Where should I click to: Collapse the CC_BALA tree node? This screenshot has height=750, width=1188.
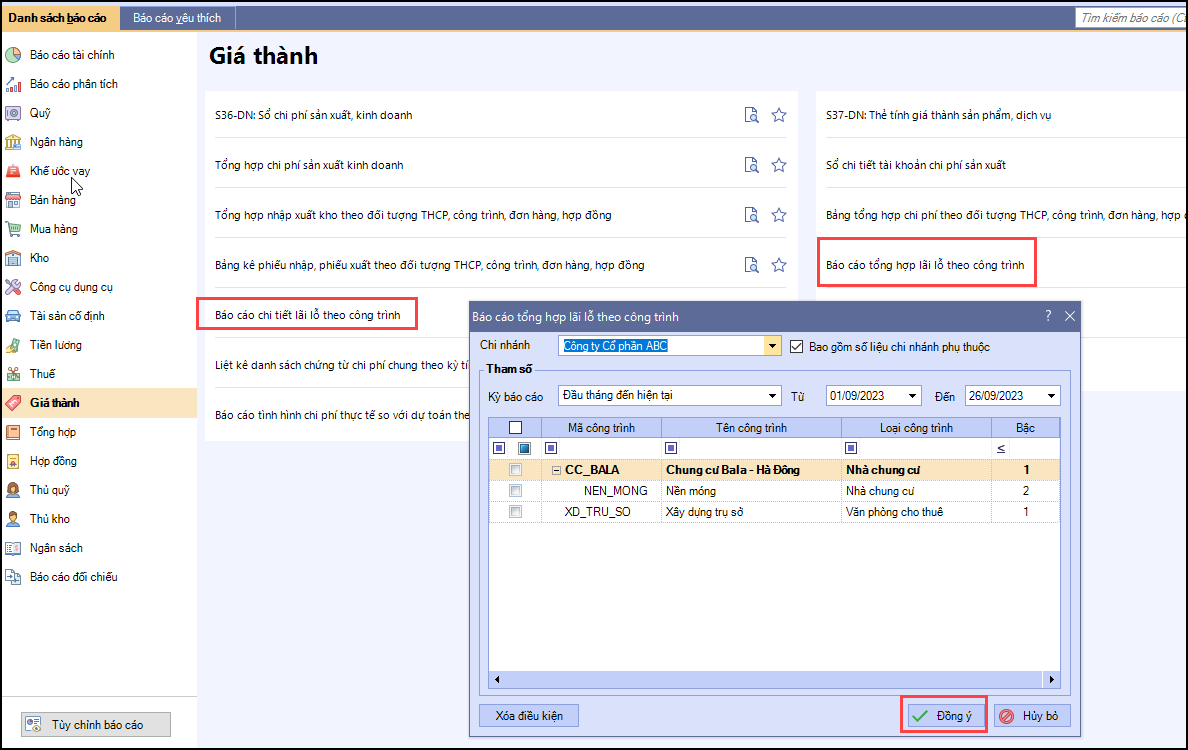click(x=556, y=470)
